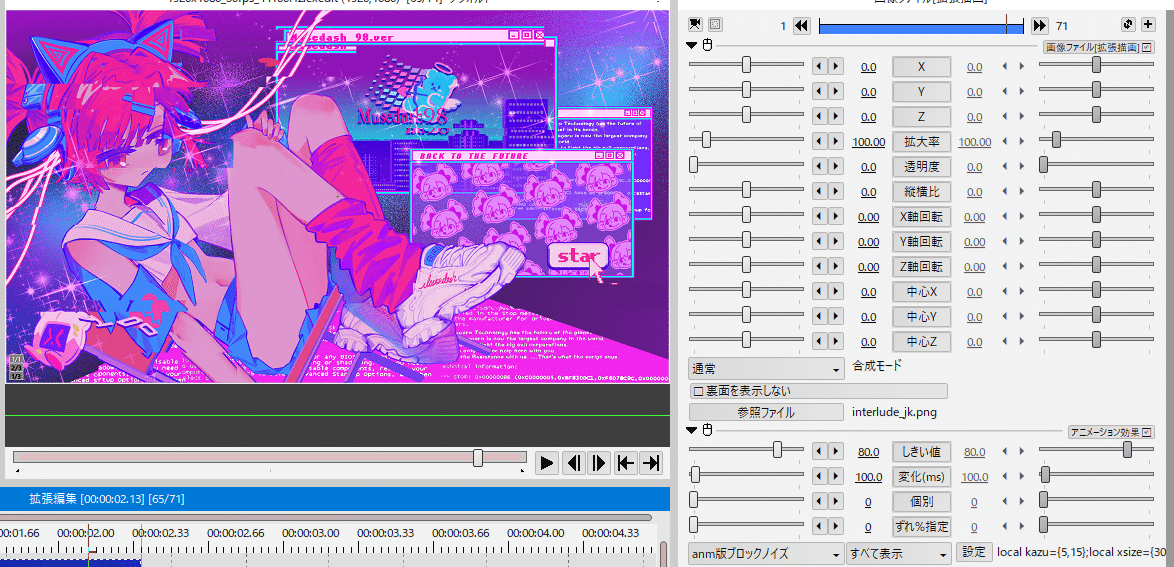Increase Z value with right arrow
Screen dimensions: 1174x567
pyautogui.click(x=836, y=116)
